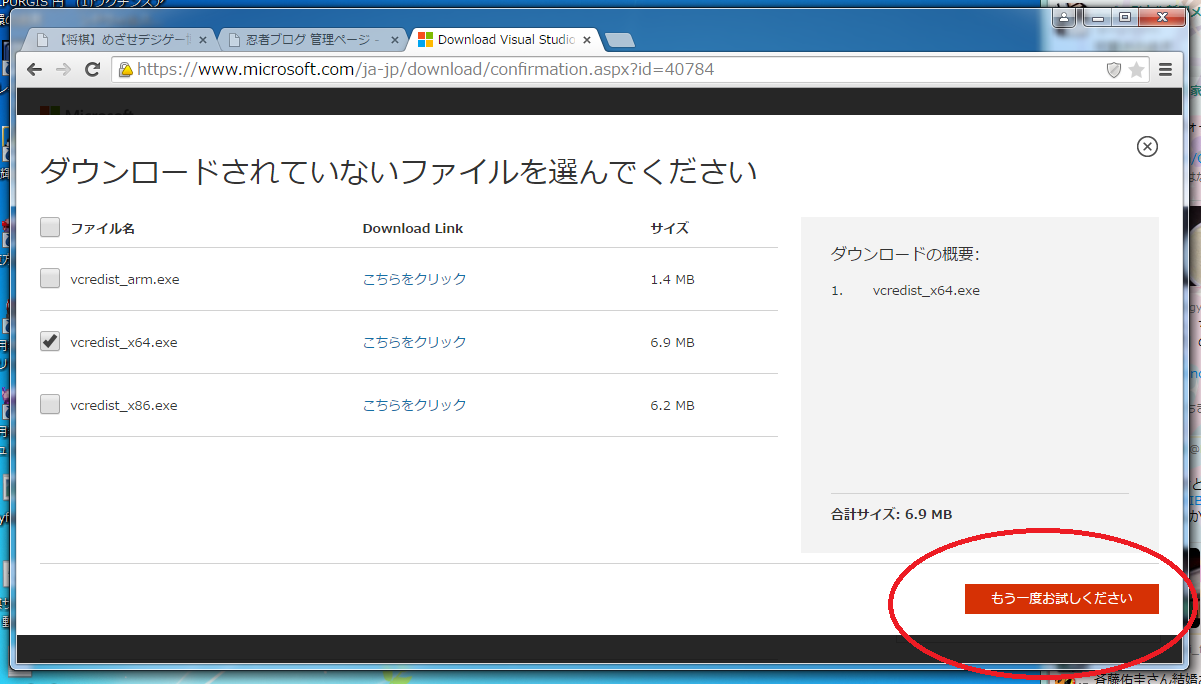Click the サイズ column header
Screen dimensions: 1201x684
click(x=670, y=228)
